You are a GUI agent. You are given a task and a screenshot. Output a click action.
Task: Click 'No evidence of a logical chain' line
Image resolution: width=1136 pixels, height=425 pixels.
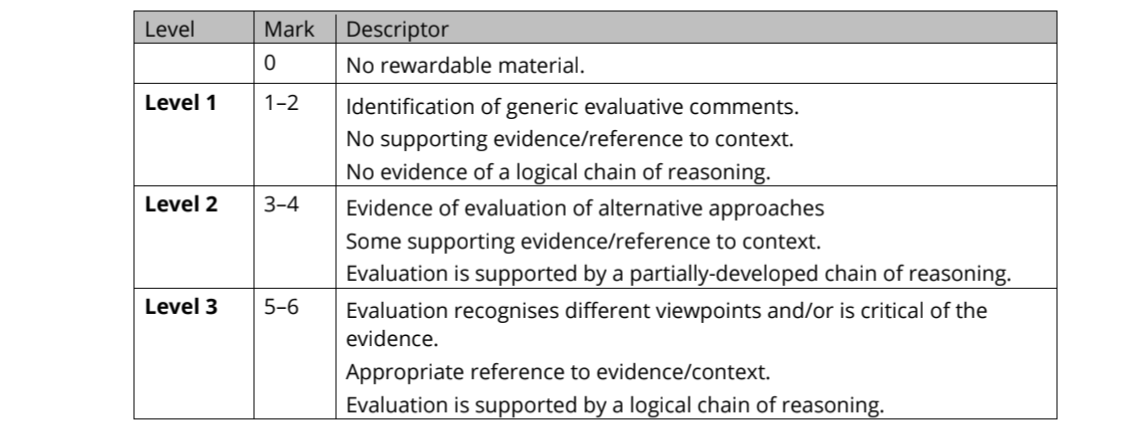click(558, 172)
